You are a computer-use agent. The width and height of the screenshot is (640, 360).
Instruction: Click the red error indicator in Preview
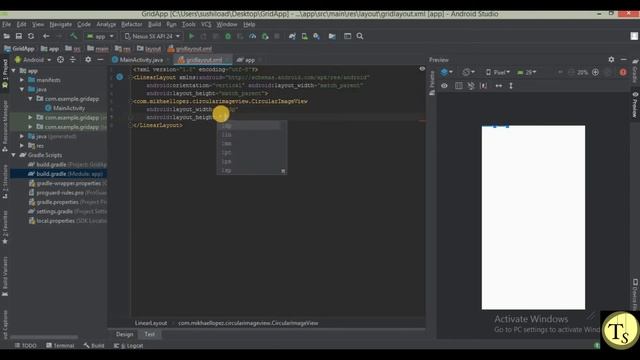[623, 72]
